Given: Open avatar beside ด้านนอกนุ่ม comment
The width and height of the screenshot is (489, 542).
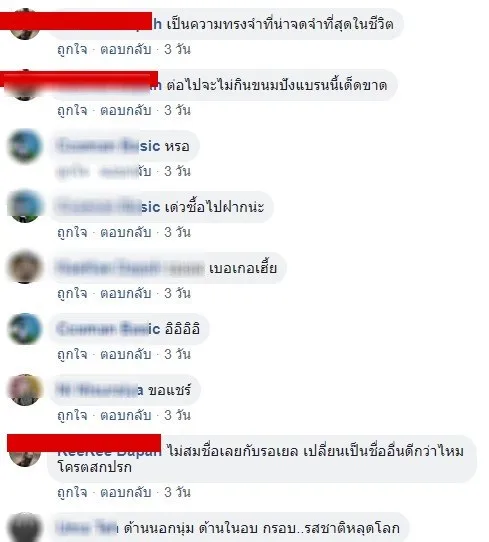Looking at the screenshot, I should pyautogui.click(x=25, y=527).
